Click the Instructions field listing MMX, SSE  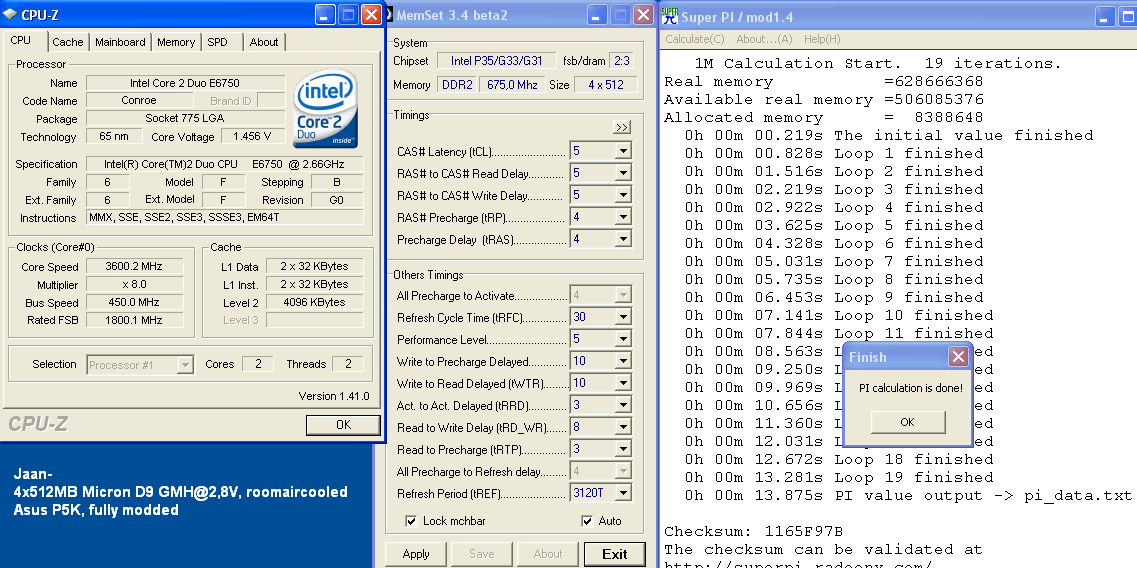point(225,218)
